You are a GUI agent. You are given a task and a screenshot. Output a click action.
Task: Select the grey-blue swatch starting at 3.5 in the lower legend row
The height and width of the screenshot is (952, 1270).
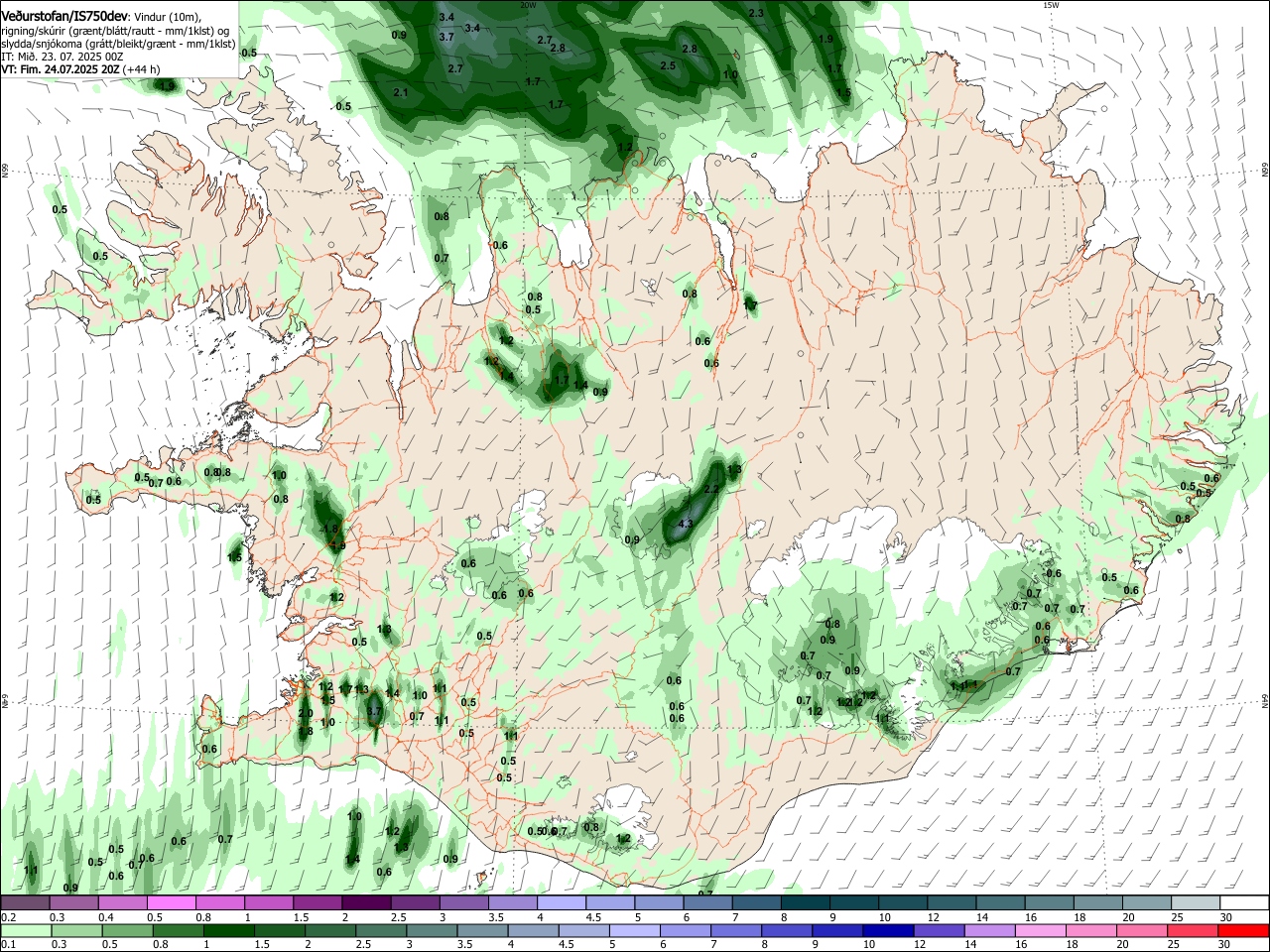[482, 930]
